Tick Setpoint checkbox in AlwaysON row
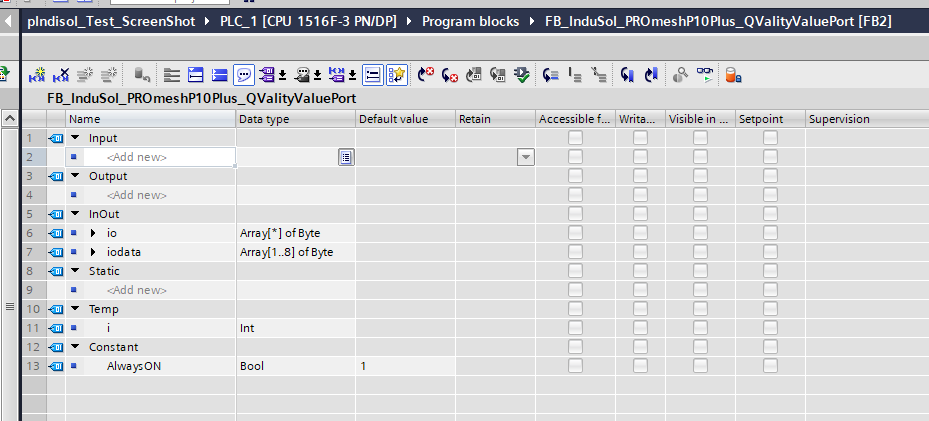The image size is (929, 421). 770,366
